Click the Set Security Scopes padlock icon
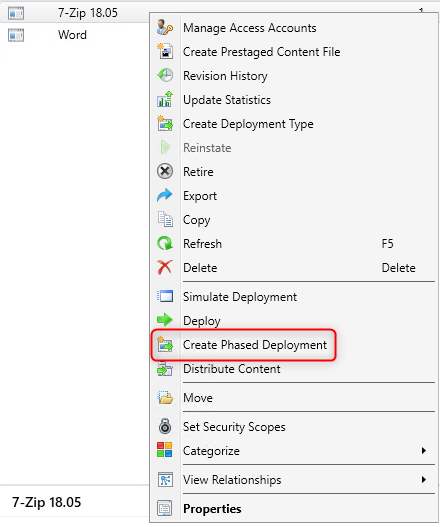Screen dimensions: 440x527 (x=165, y=426)
